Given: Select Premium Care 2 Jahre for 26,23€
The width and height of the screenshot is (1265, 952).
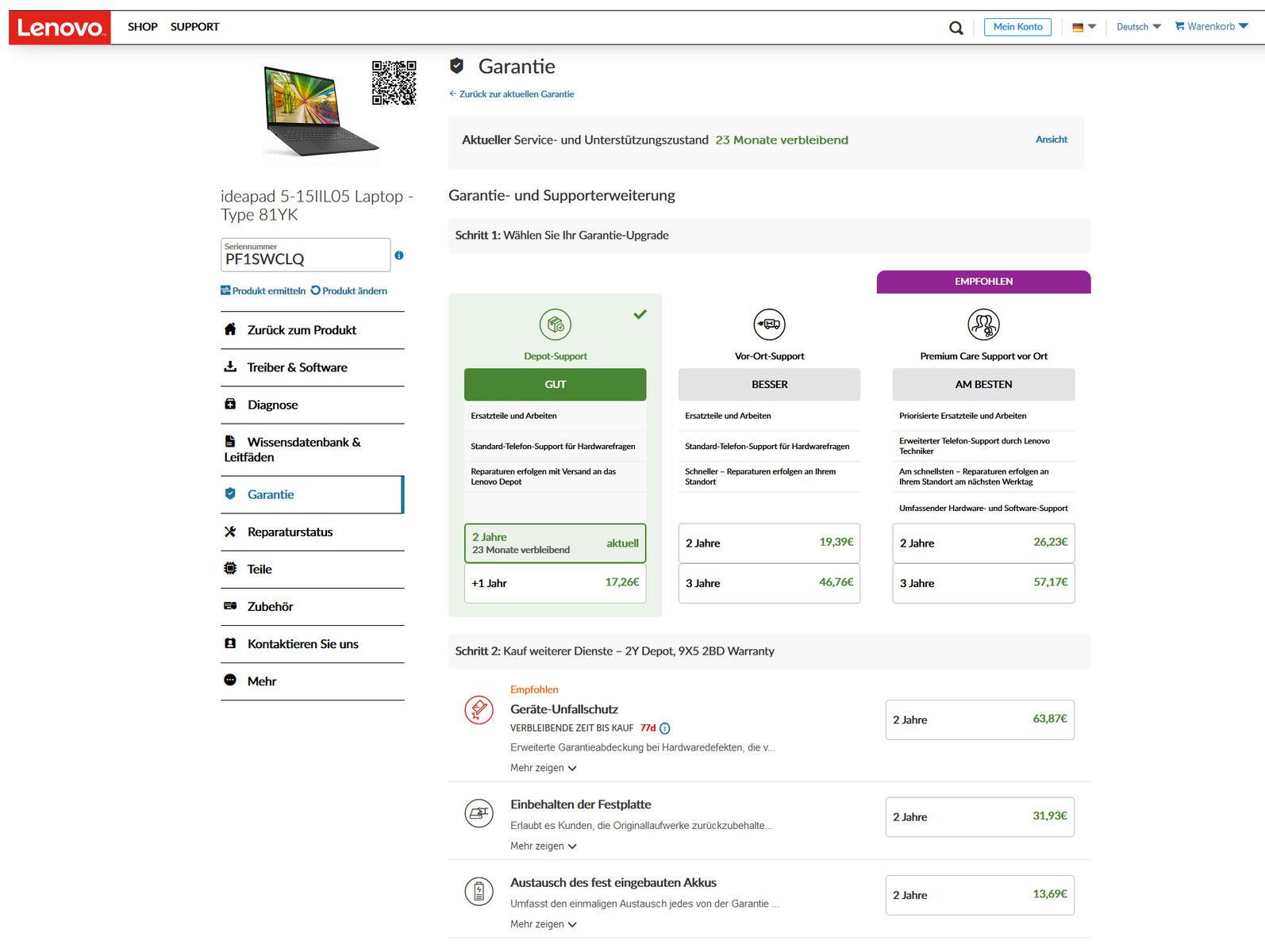Looking at the screenshot, I should point(983,543).
